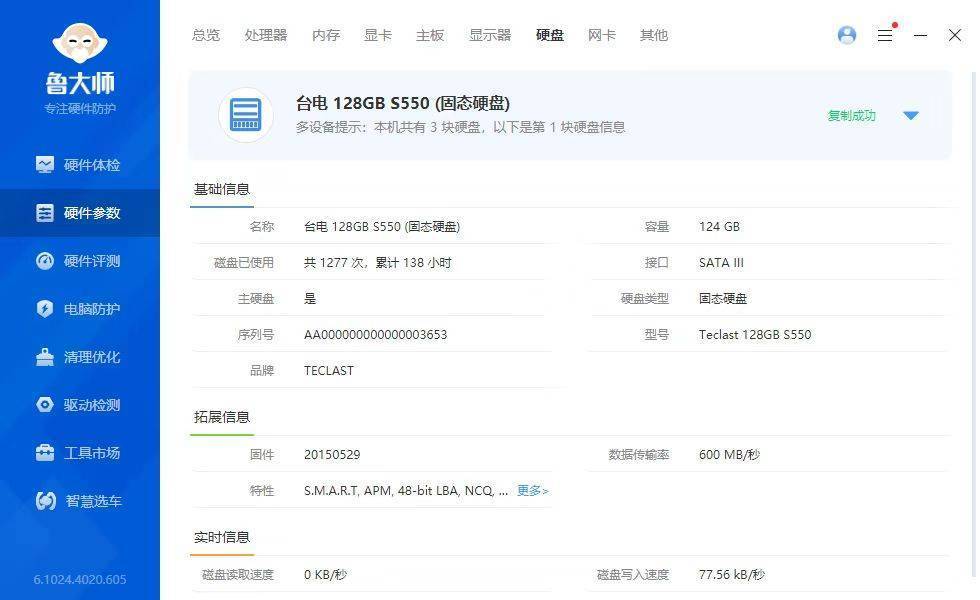
Task: Click the interface value SATA III
Action: tap(721, 262)
